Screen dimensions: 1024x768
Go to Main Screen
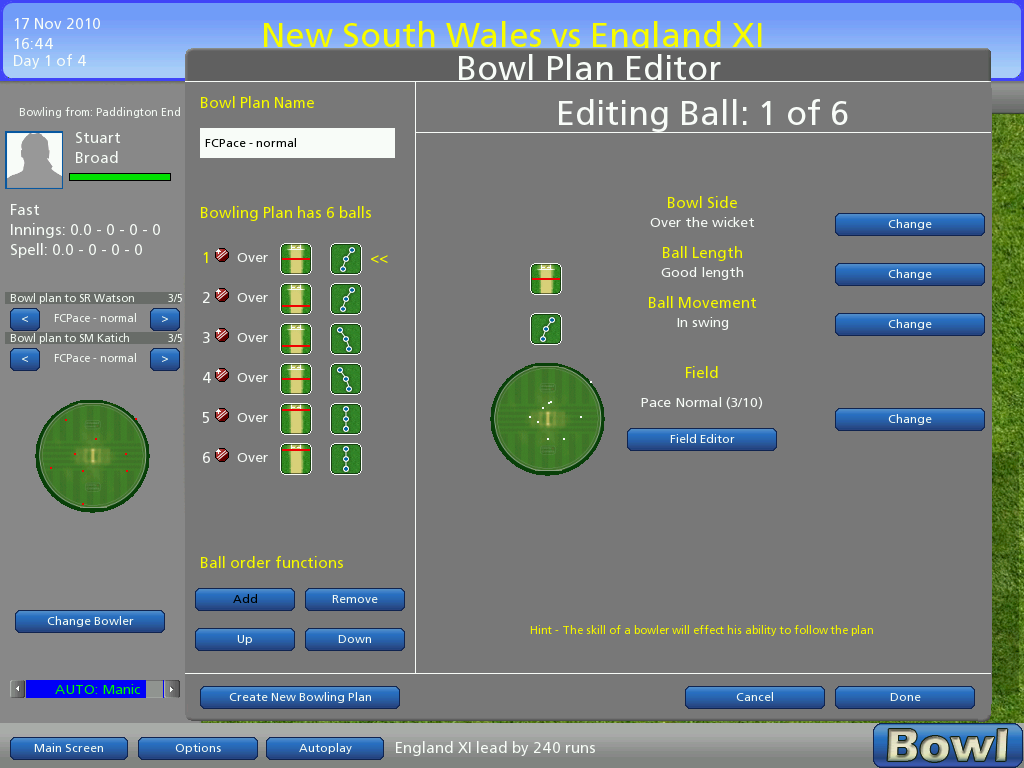click(69, 748)
